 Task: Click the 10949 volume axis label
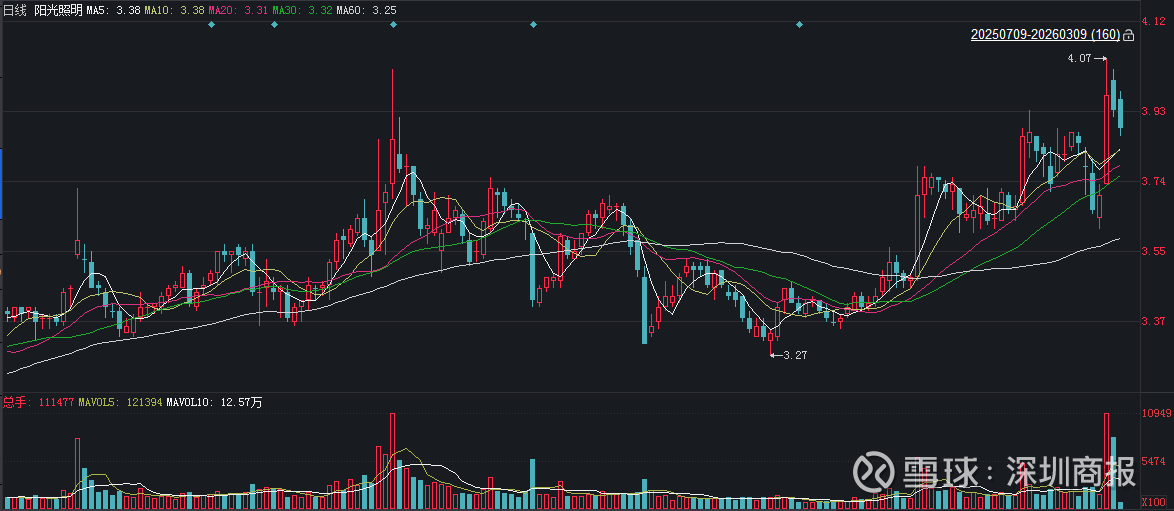pos(1155,414)
